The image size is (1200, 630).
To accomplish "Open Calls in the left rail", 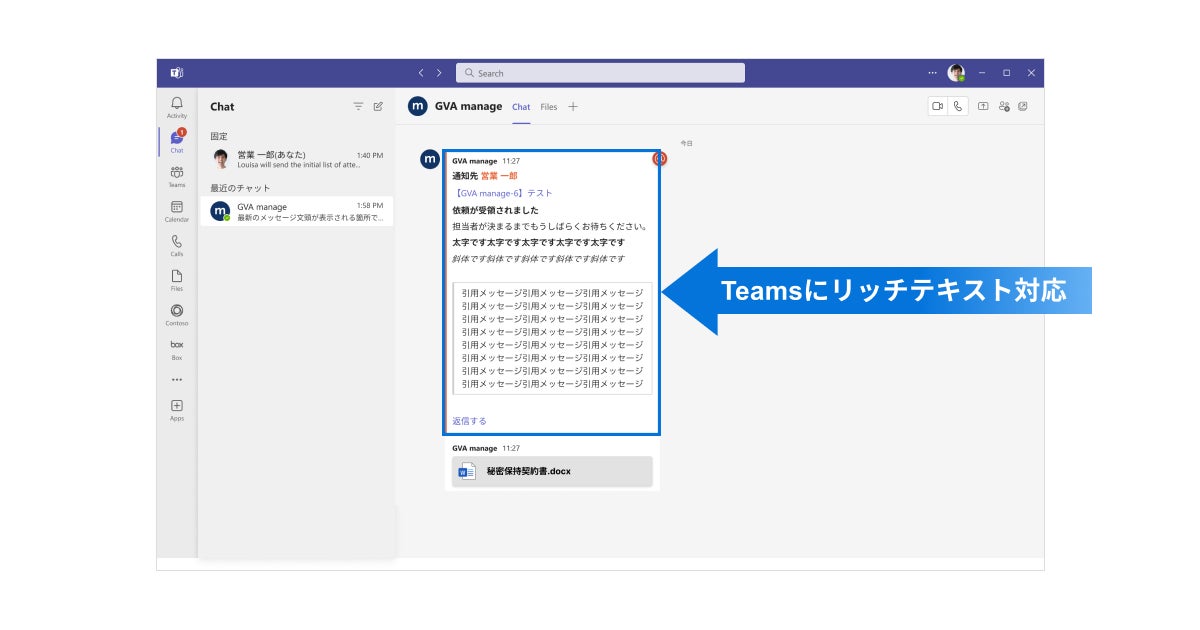I will tap(177, 246).
